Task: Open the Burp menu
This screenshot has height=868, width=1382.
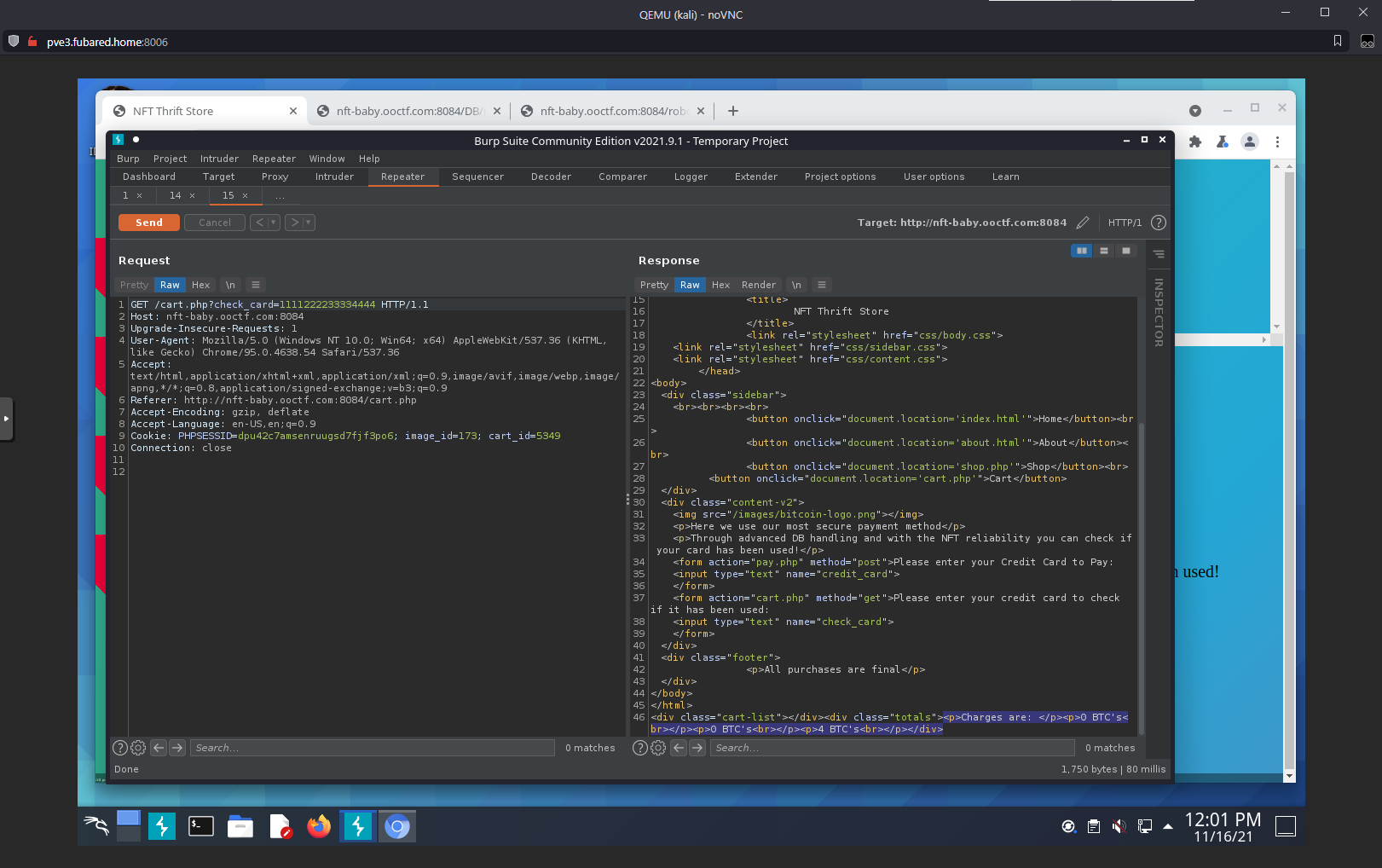Action: [128, 159]
